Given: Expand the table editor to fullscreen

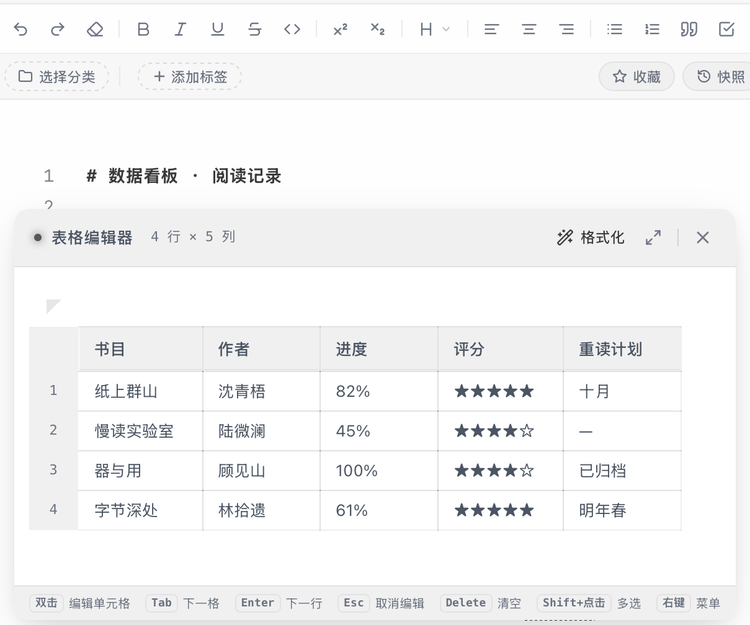Looking at the screenshot, I should pos(653,238).
